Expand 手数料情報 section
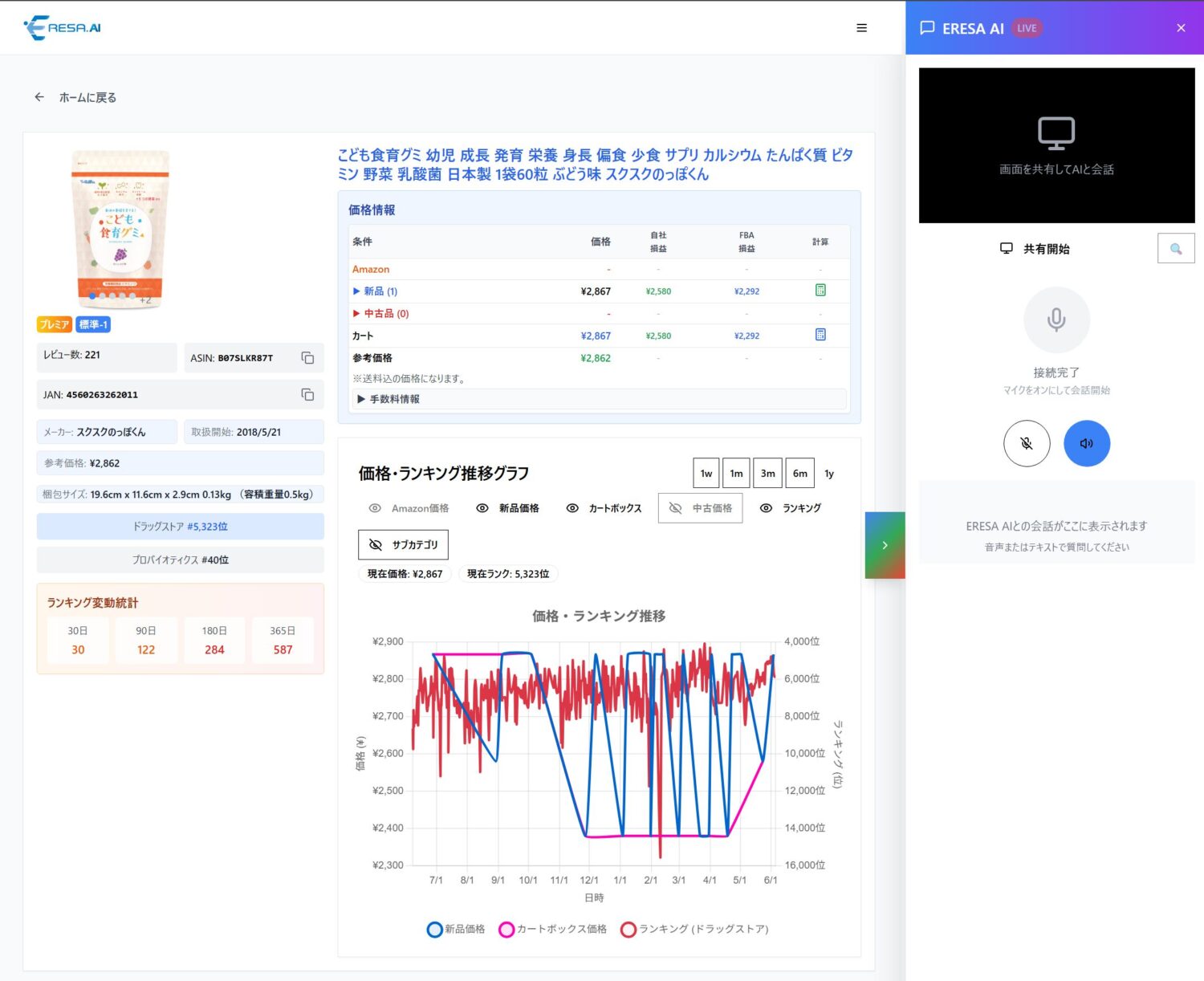Screen dimensions: 1204x981 [x=600, y=399]
